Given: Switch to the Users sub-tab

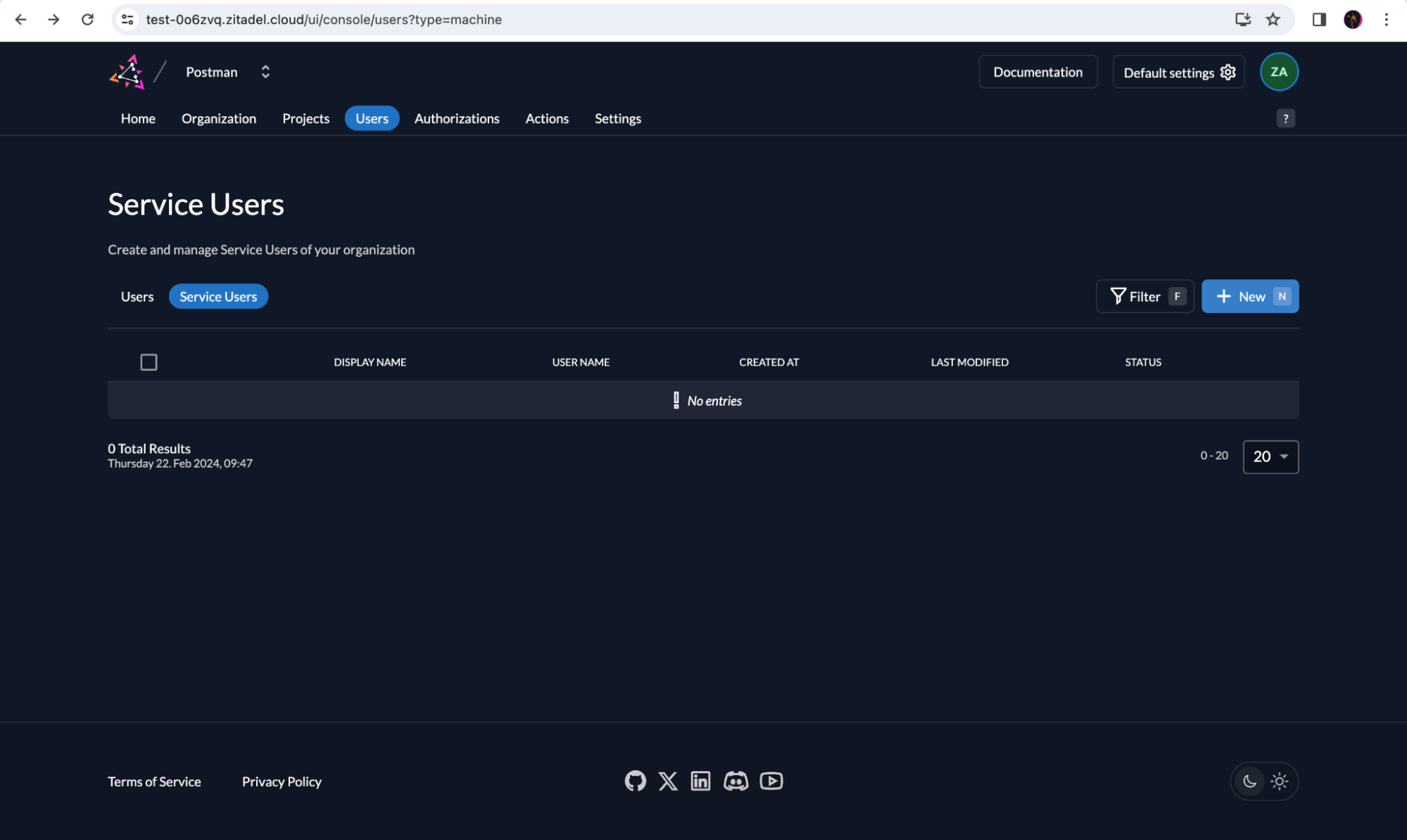Looking at the screenshot, I should [x=137, y=296].
